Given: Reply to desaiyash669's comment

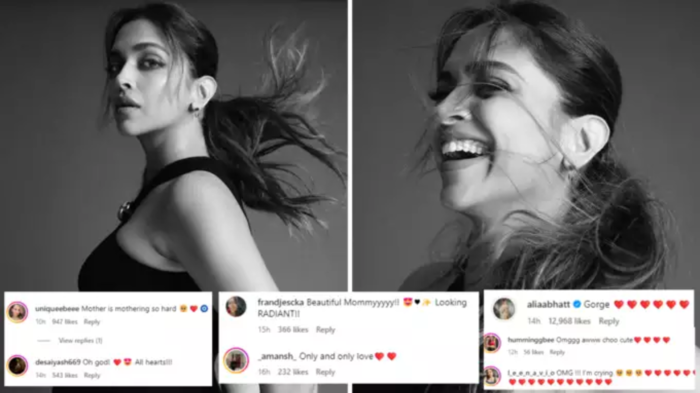Looking at the screenshot, I should (92, 375).
